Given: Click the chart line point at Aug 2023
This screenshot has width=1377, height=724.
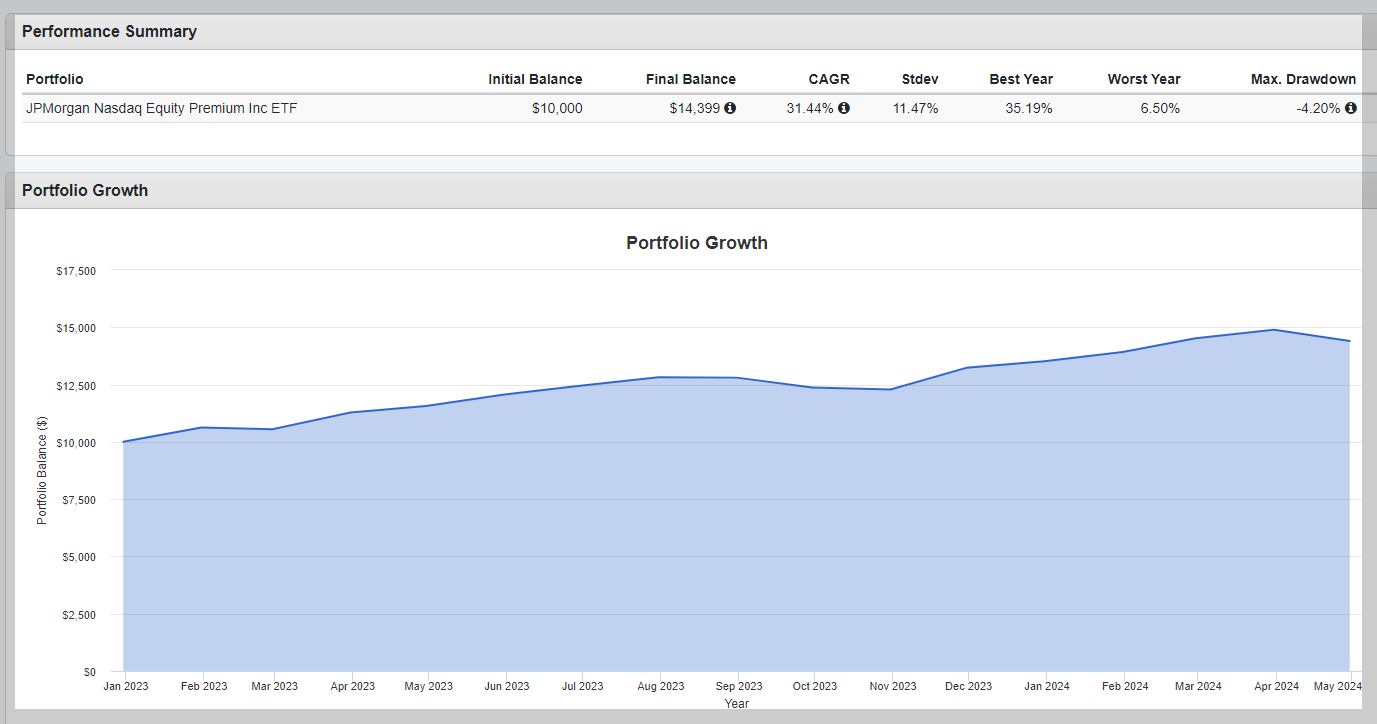Looking at the screenshot, I should tap(660, 377).
